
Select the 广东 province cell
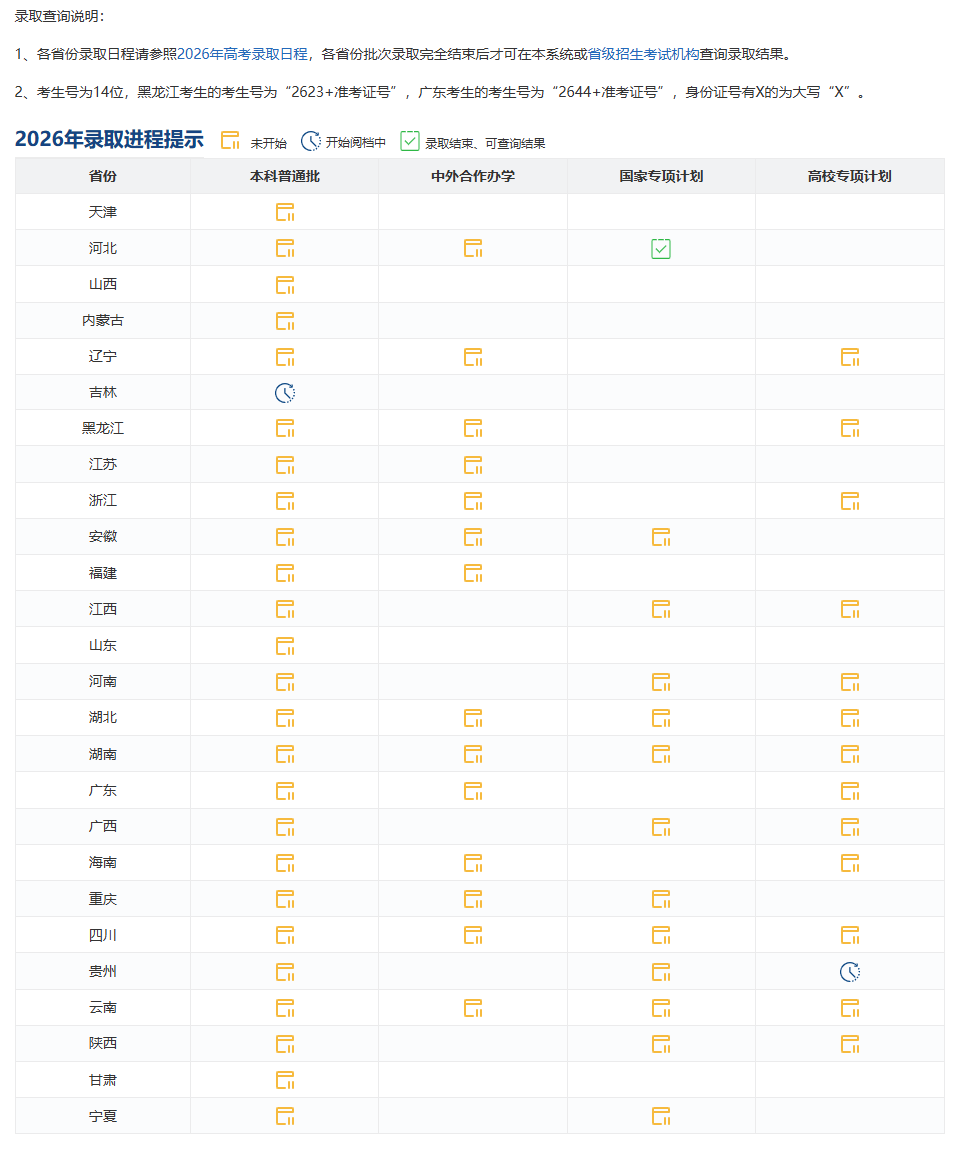pos(103,790)
